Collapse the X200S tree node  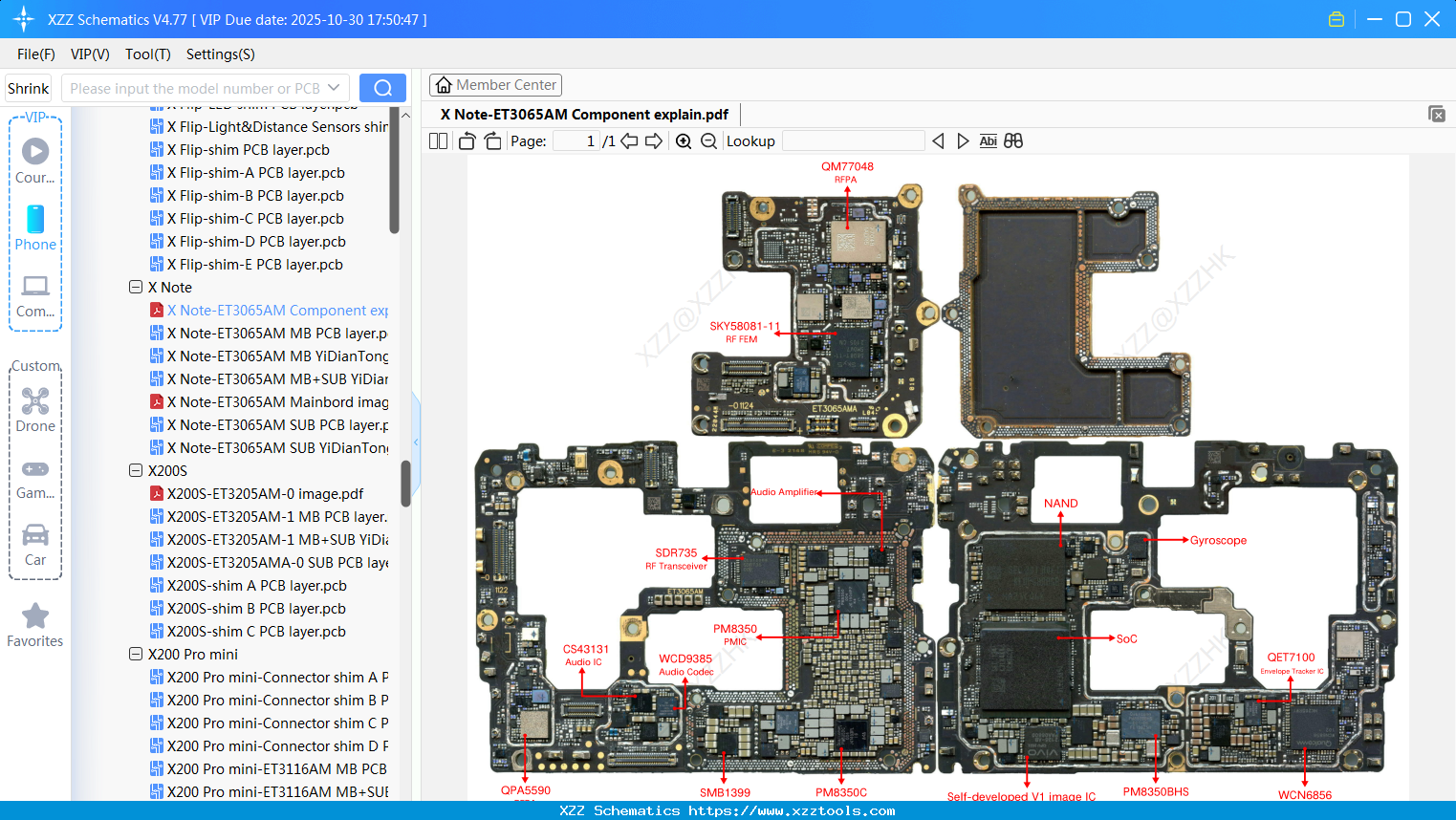click(x=135, y=470)
